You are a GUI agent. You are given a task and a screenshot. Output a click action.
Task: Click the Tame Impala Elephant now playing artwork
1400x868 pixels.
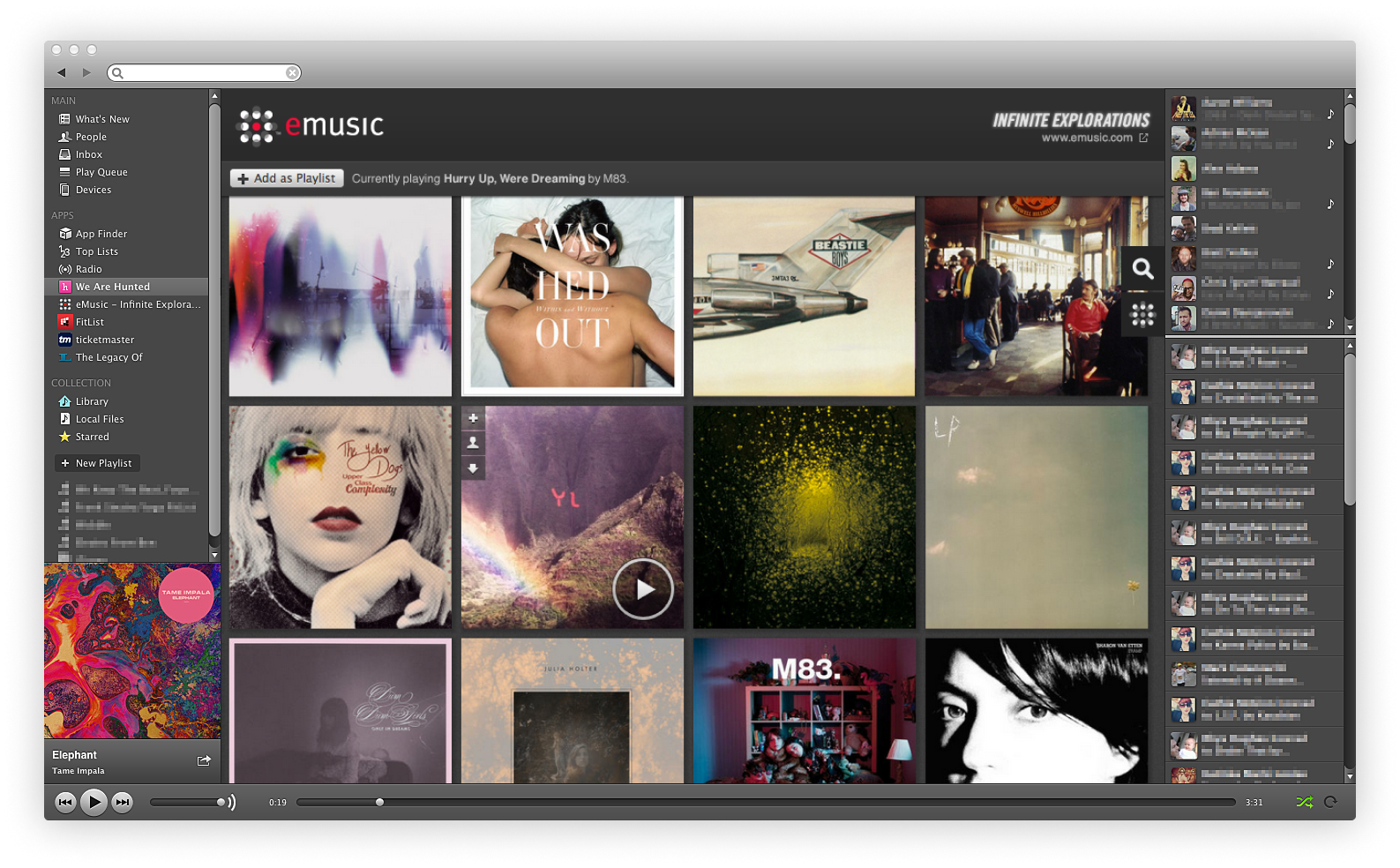[132, 651]
